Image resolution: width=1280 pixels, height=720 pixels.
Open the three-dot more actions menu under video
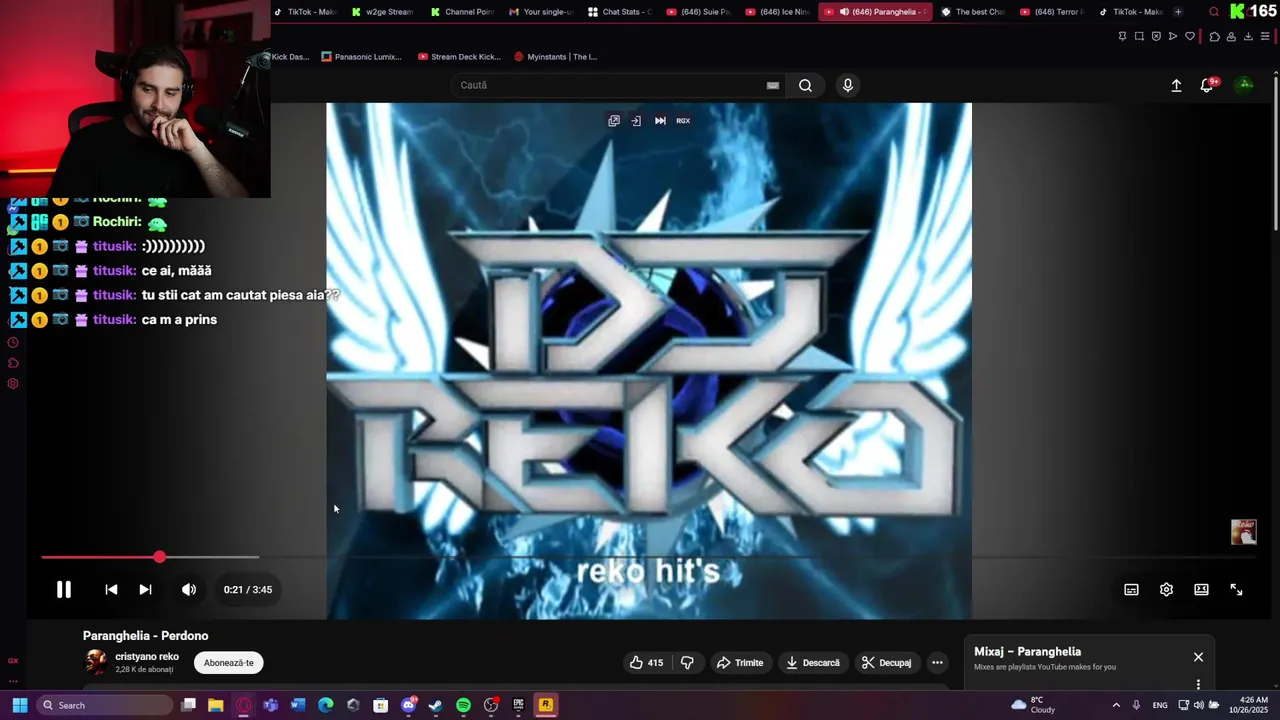(937, 662)
